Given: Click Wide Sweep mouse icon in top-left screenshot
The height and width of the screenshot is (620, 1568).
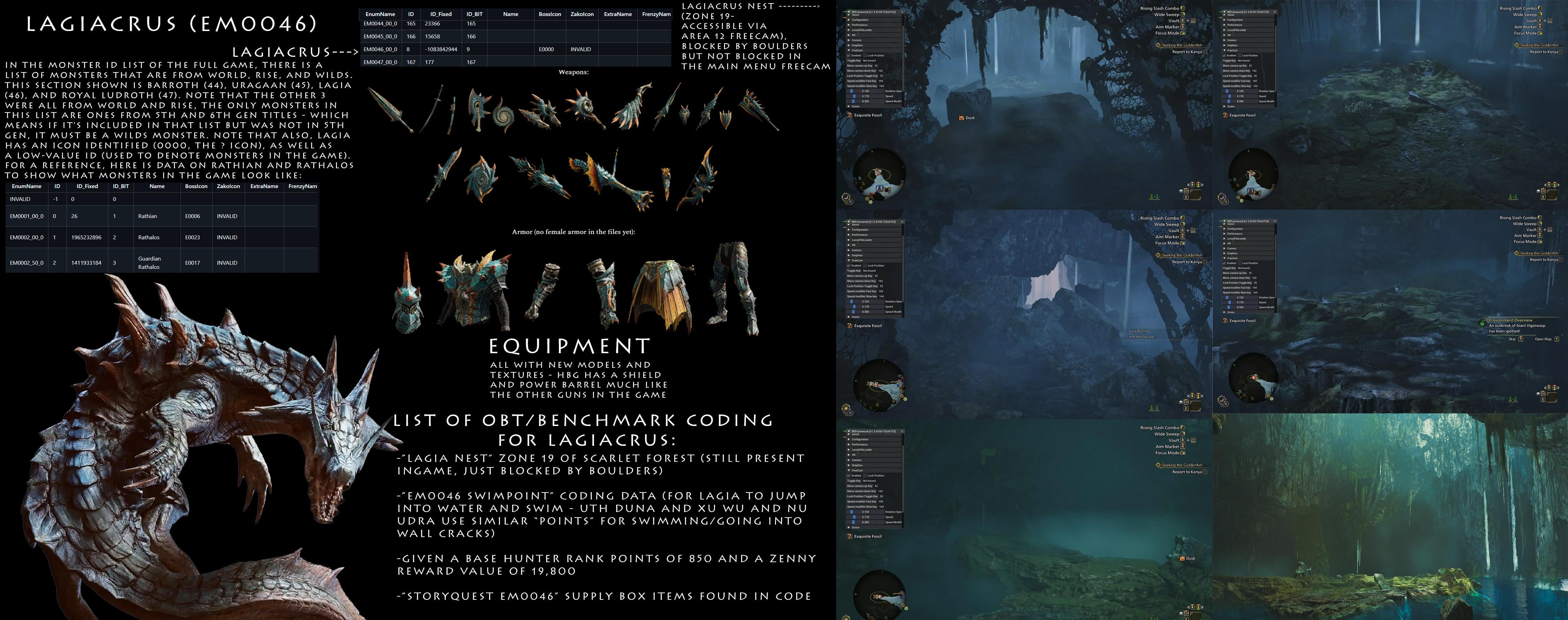Looking at the screenshot, I should (x=1183, y=14).
